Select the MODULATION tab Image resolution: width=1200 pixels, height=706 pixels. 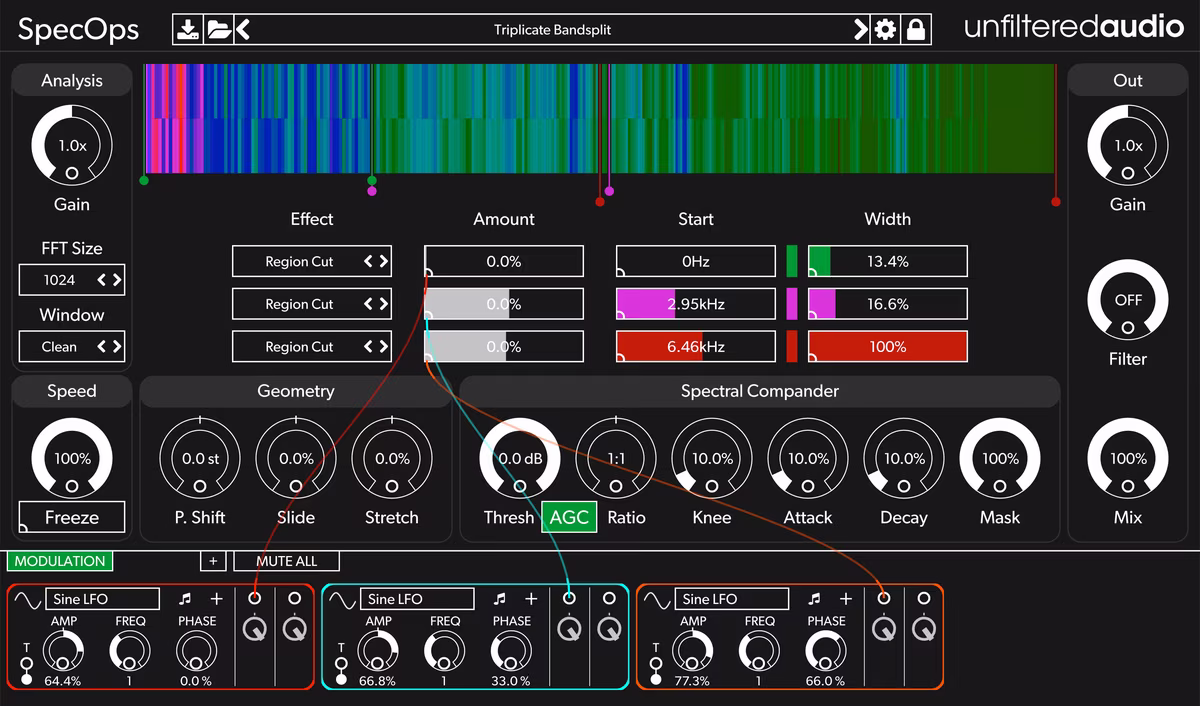tap(59, 561)
